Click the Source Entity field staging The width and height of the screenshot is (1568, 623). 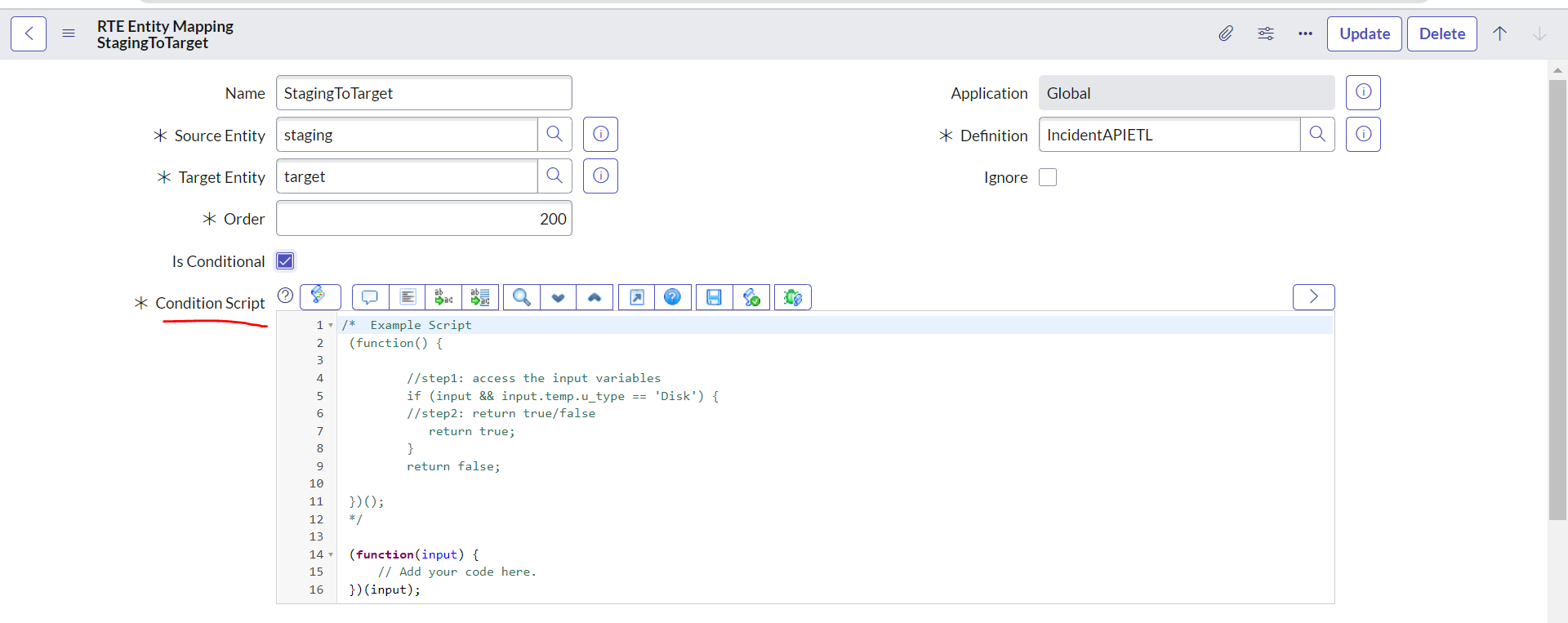point(407,135)
